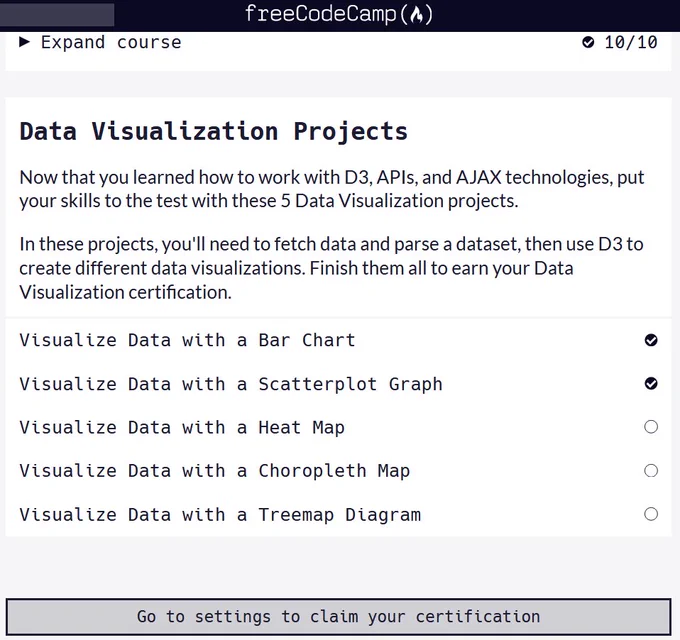
Task: Click empty status circle for Treemap Diagram
Action: point(651,514)
